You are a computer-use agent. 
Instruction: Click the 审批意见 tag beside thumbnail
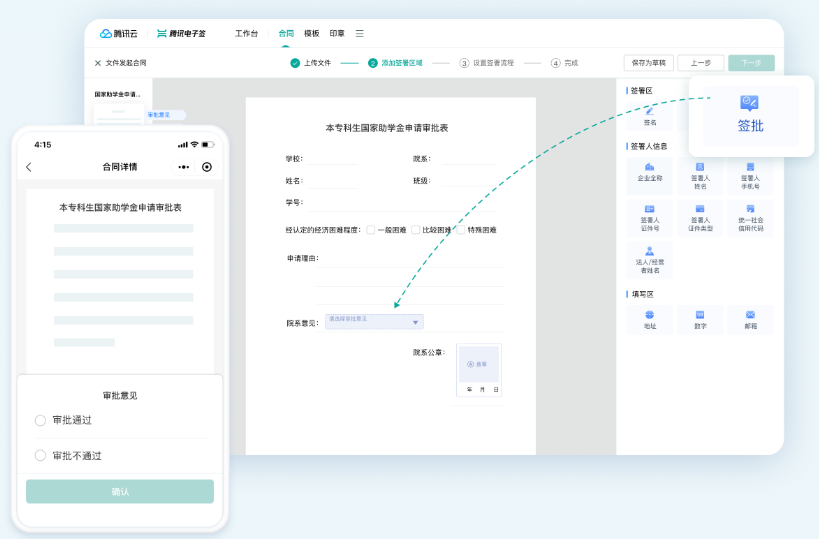point(165,115)
